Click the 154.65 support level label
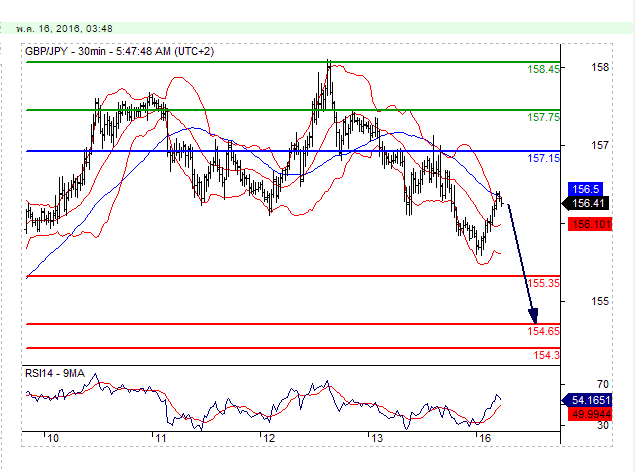Viewport: 635px width, 471px height. coord(543,331)
